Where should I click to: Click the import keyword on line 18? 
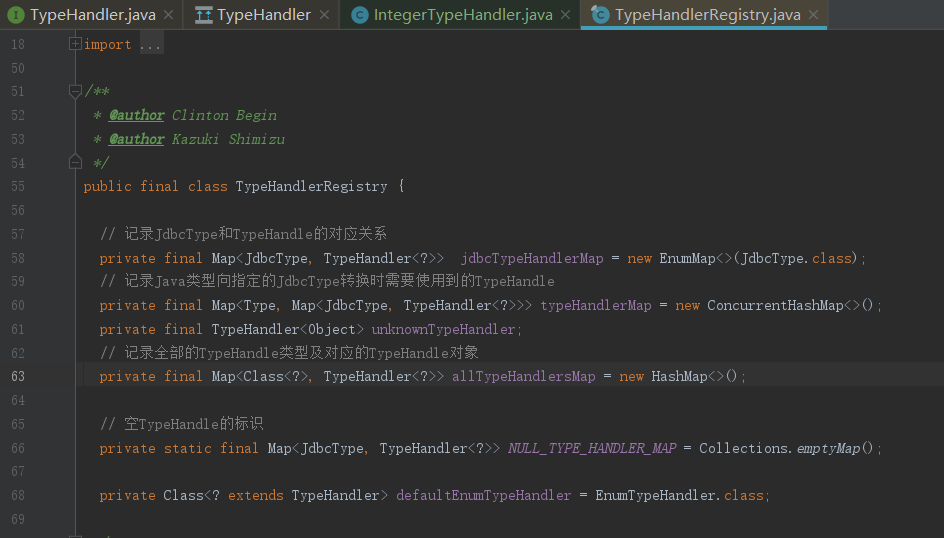[107, 45]
